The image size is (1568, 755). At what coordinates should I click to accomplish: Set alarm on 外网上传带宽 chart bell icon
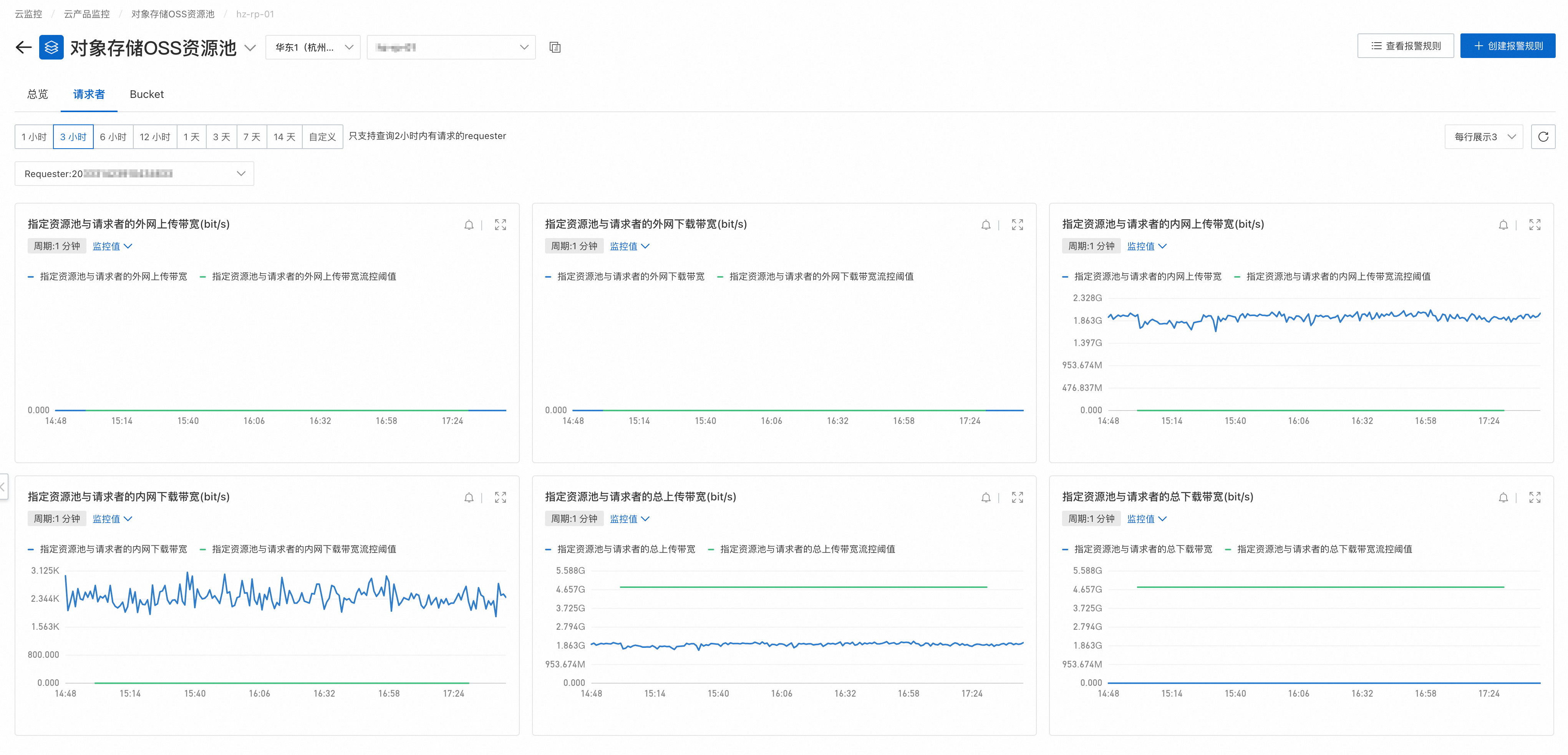pyautogui.click(x=469, y=225)
